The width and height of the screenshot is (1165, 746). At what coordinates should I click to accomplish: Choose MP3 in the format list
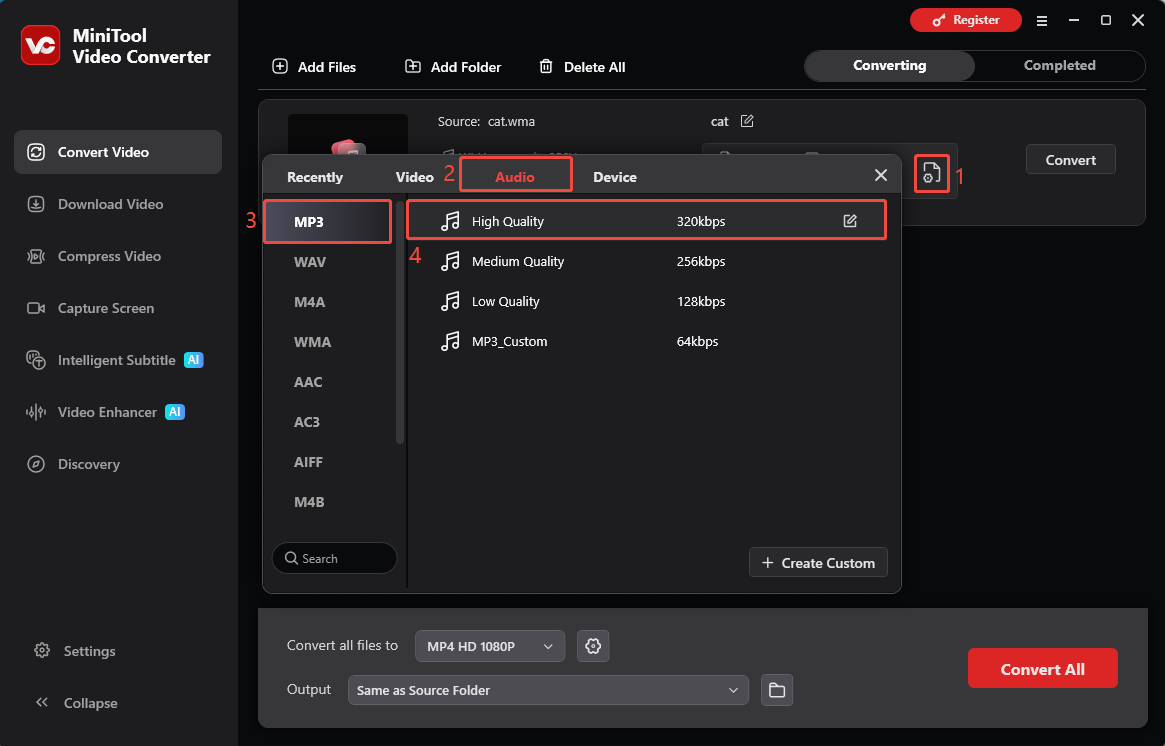click(328, 221)
